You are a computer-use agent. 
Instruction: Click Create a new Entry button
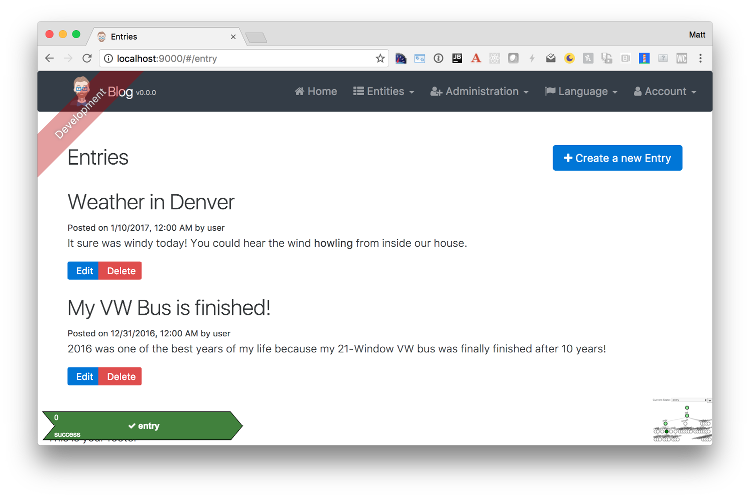click(617, 158)
